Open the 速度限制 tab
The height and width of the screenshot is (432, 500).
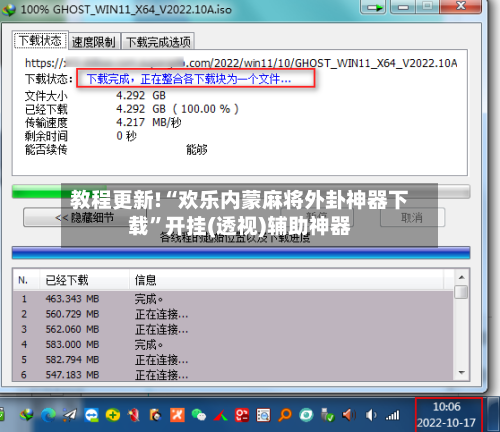tap(94, 42)
